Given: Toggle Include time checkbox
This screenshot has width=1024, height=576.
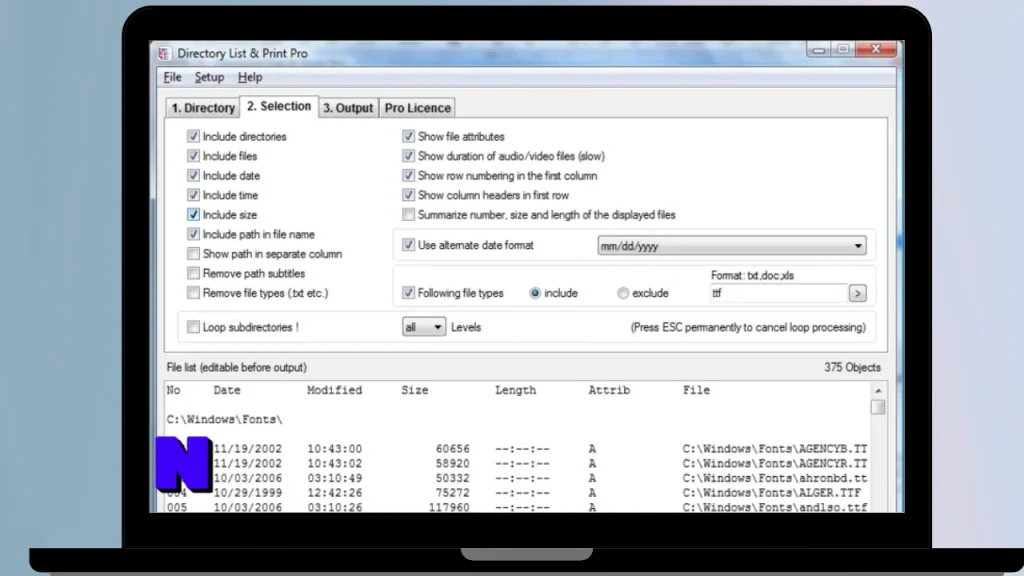Looking at the screenshot, I should coord(193,195).
